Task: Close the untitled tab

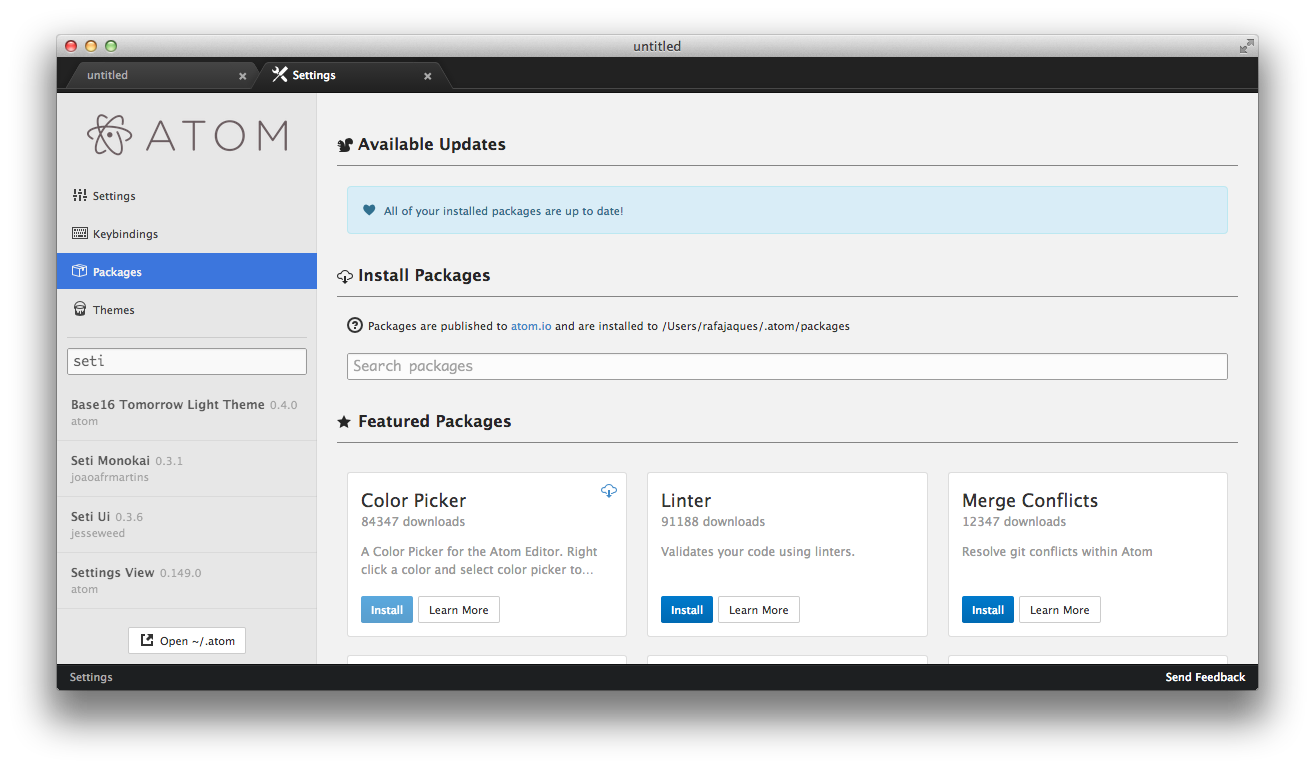Action: [242, 76]
